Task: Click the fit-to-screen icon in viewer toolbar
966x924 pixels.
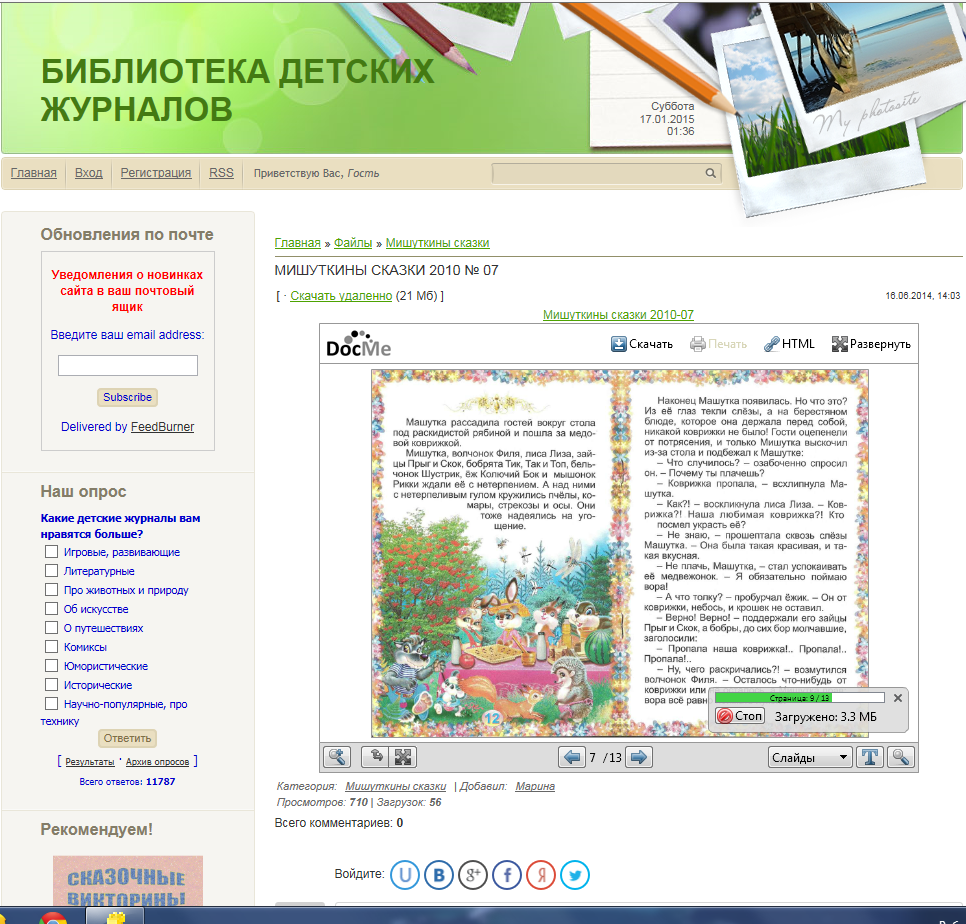Action: (403, 757)
